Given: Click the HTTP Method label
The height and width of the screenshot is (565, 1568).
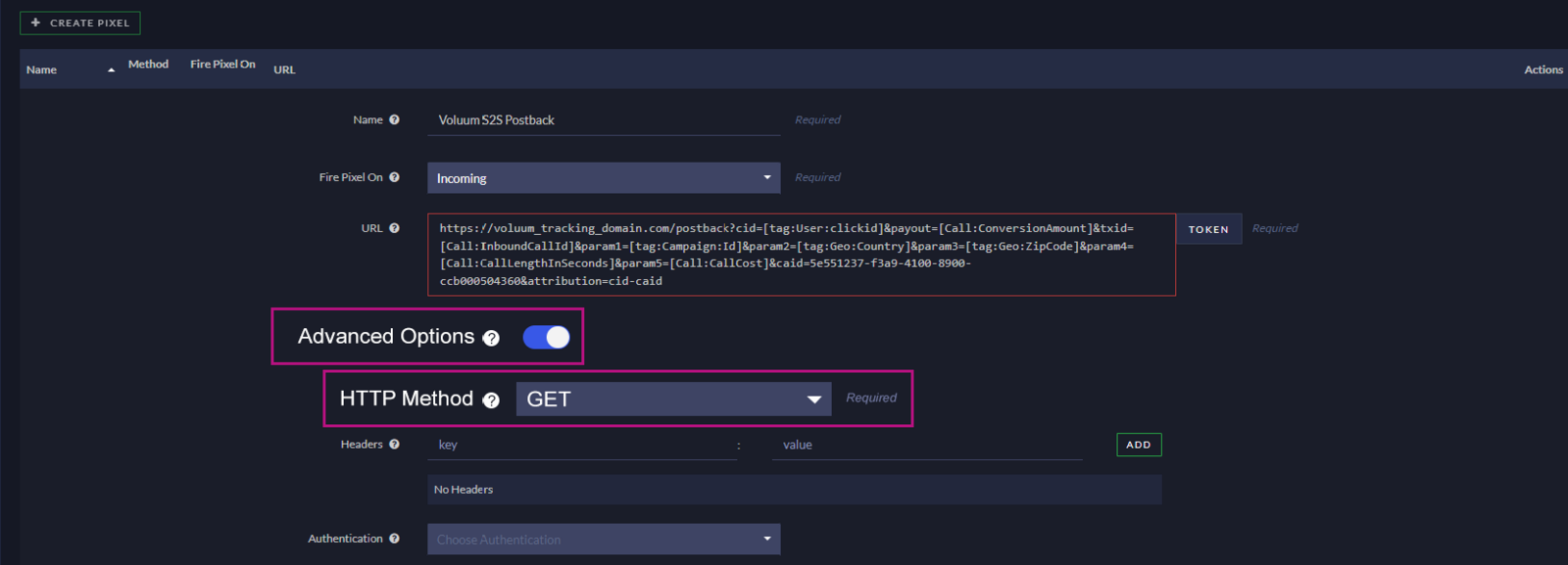Looking at the screenshot, I should coord(407,399).
